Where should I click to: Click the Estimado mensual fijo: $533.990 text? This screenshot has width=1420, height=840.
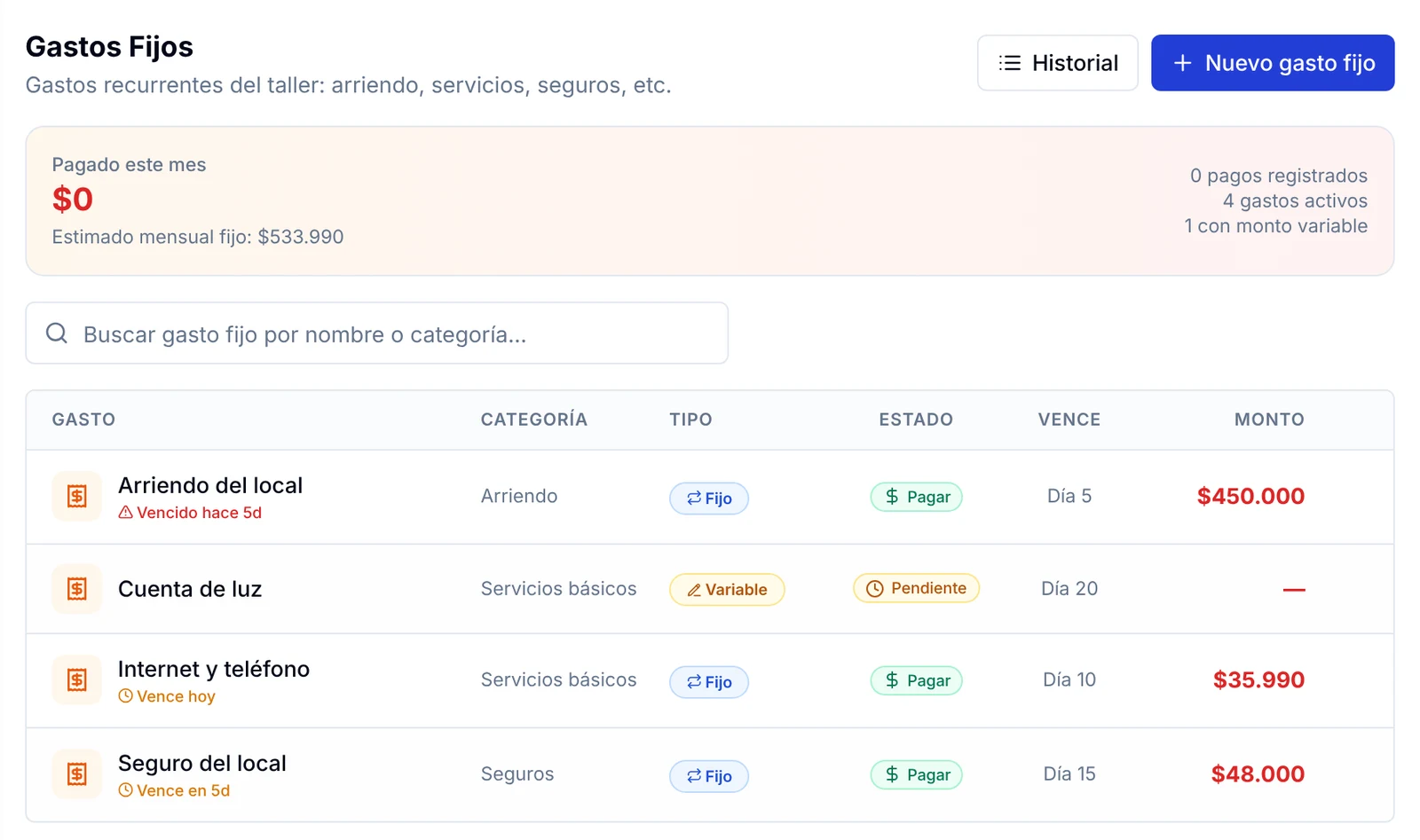pyautogui.click(x=198, y=237)
